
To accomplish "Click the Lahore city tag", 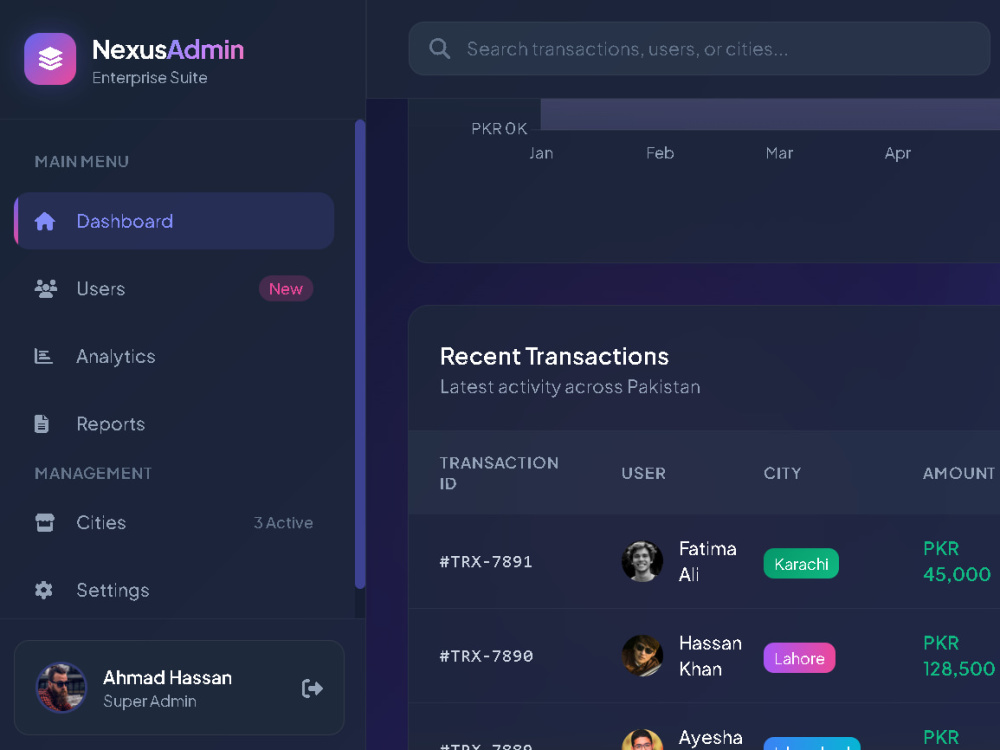I will [x=799, y=658].
